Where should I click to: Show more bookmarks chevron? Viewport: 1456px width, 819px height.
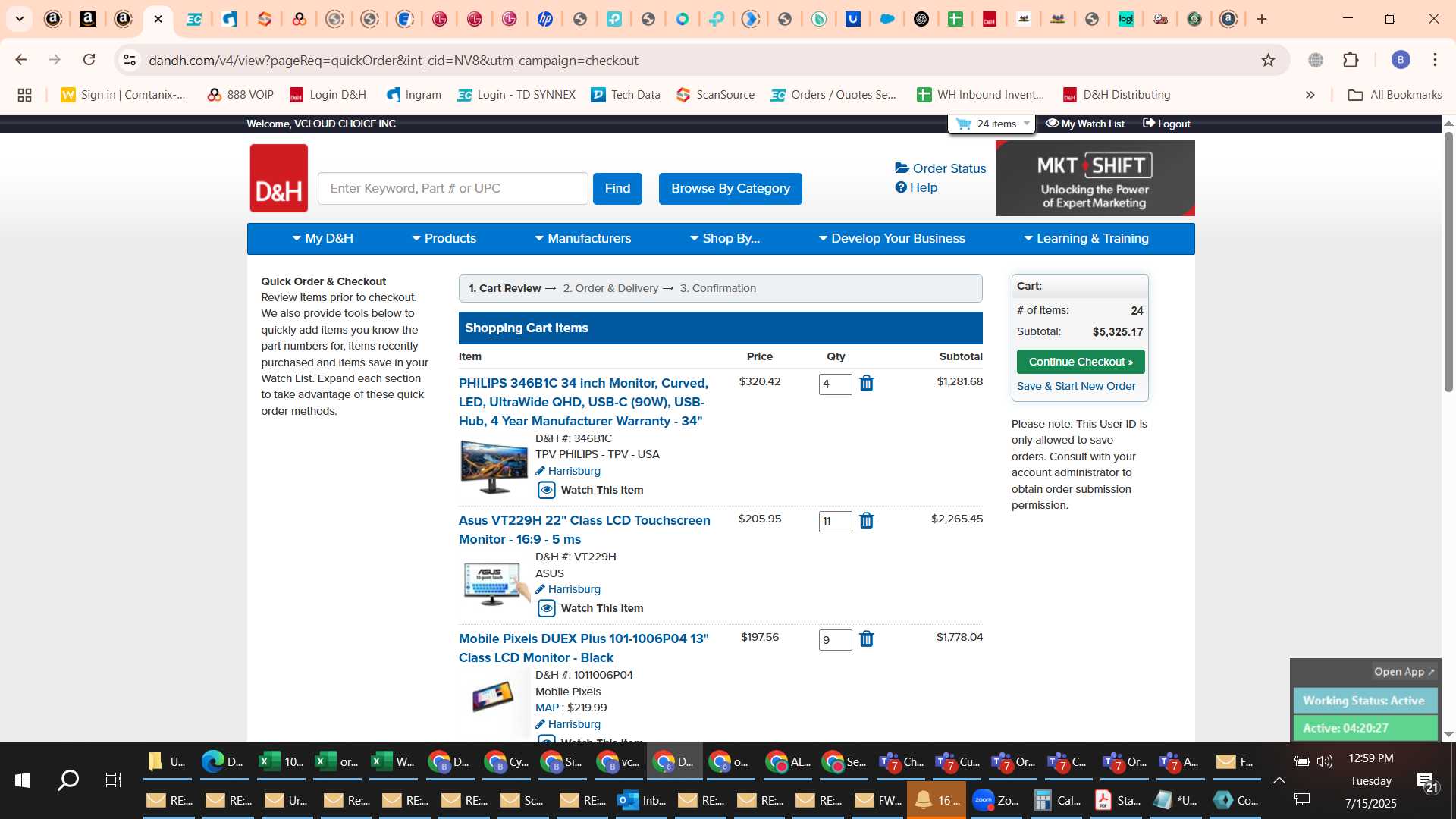pyautogui.click(x=1310, y=95)
